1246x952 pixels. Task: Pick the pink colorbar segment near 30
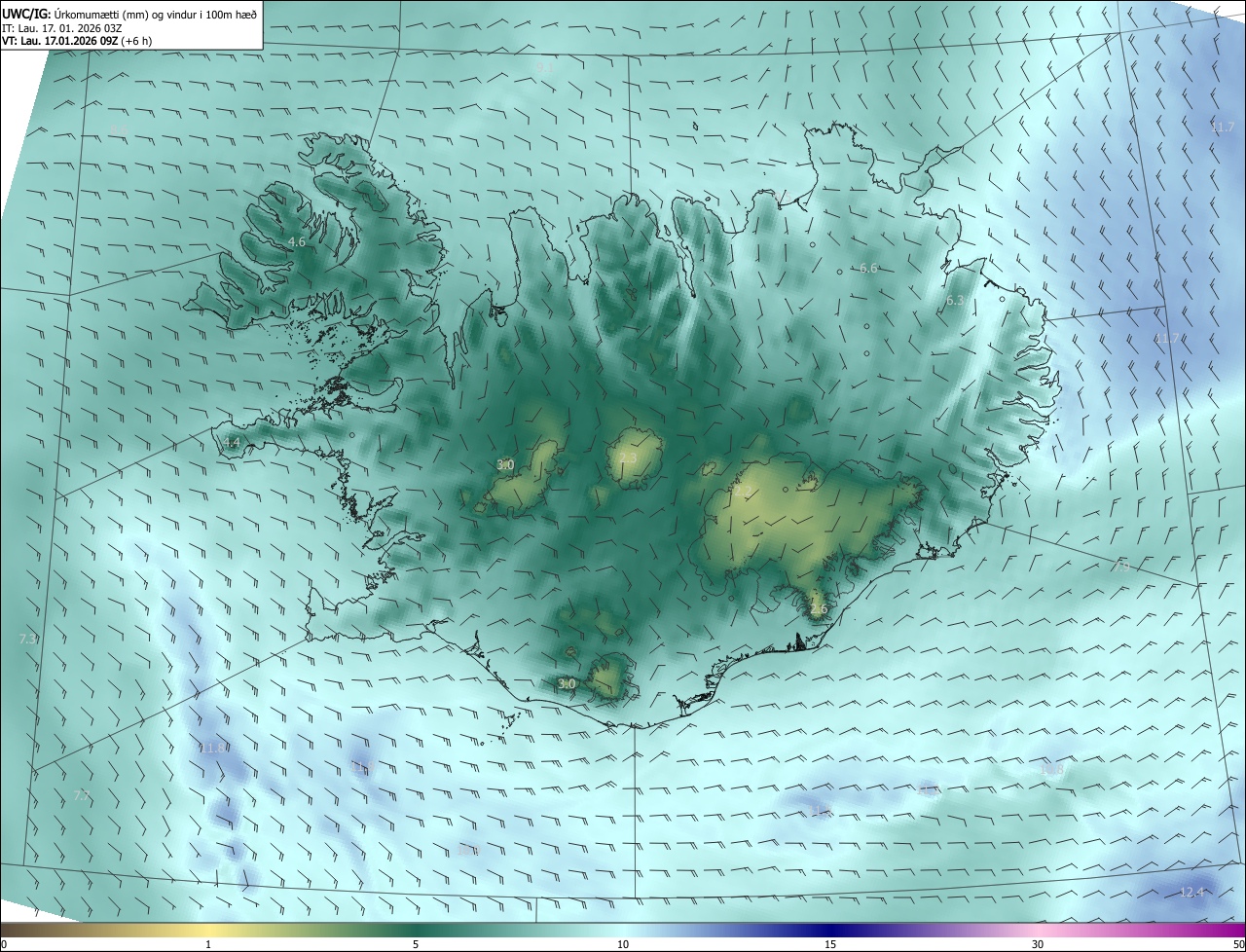[x=1038, y=931]
